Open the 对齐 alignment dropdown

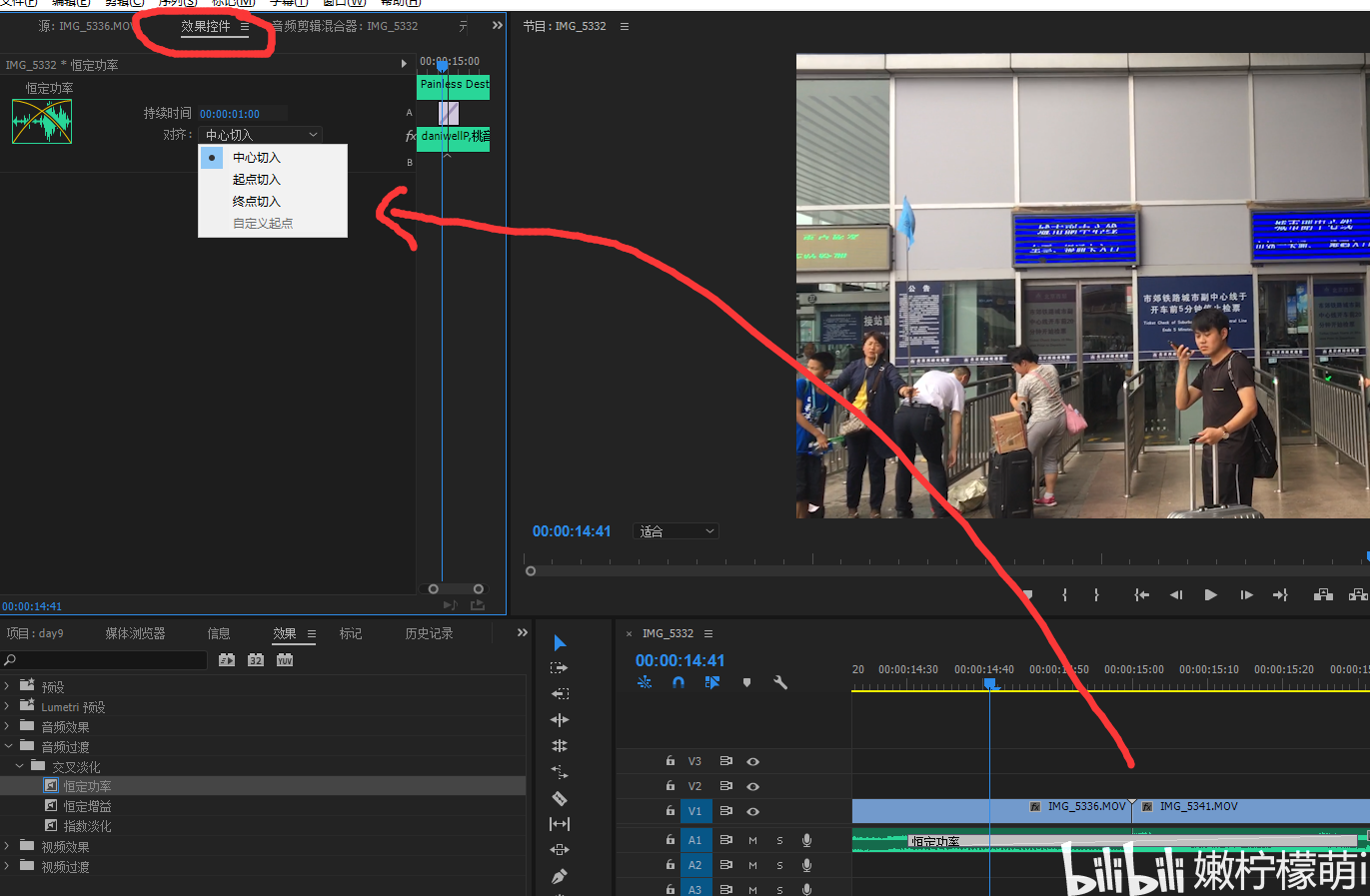(x=260, y=135)
